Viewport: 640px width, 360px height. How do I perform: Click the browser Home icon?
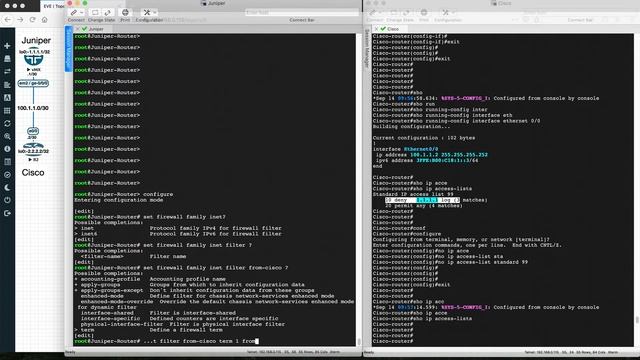point(44,19)
